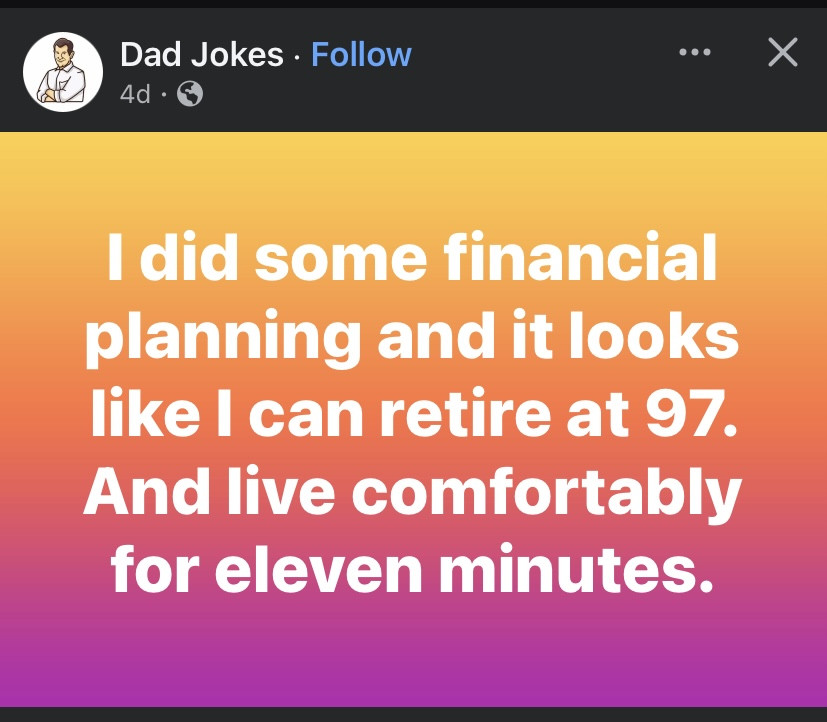Click the word "financial" in the joke
This screenshot has height=722, width=827.
point(580,257)
